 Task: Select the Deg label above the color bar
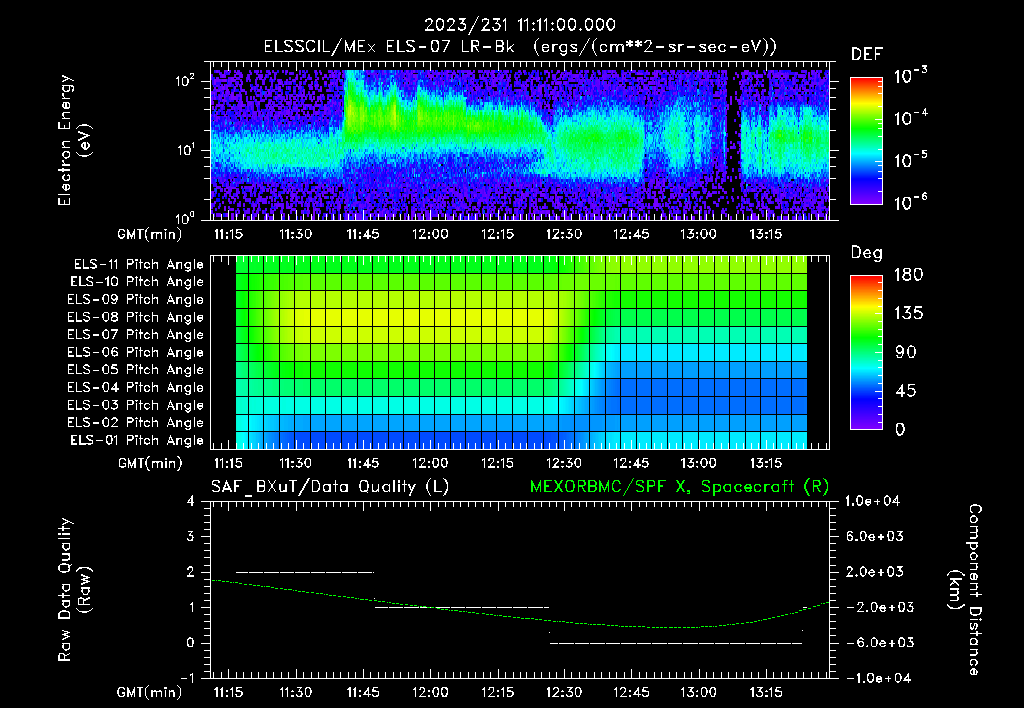866,253
